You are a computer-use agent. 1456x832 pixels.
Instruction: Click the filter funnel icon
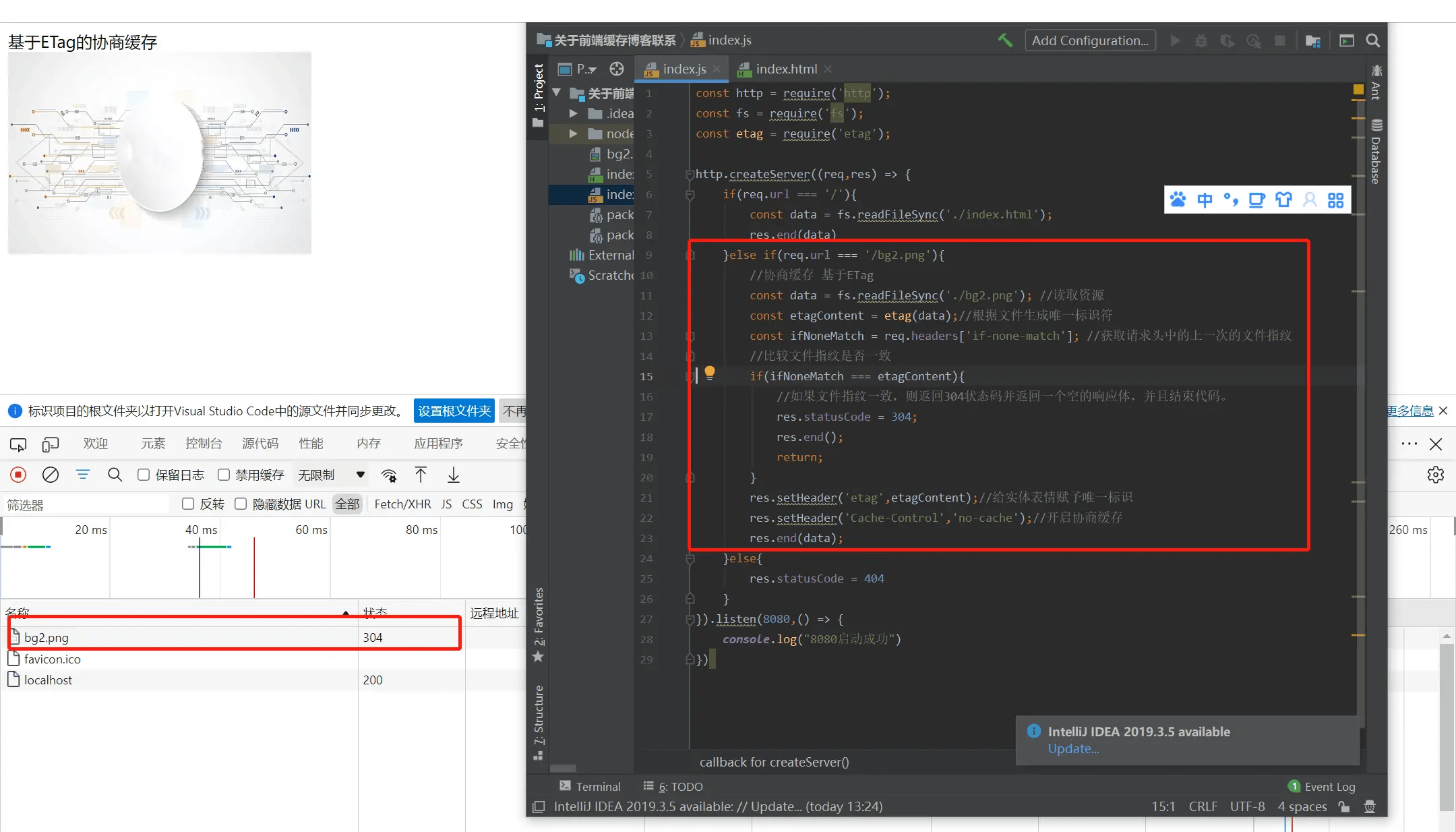click(83, 475)
